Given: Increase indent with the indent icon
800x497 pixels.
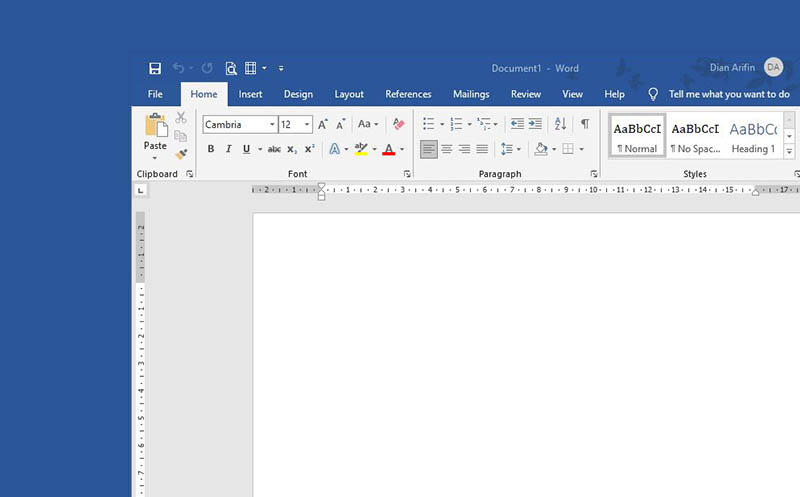Looking at the screenshot, I should pos(535,123).
